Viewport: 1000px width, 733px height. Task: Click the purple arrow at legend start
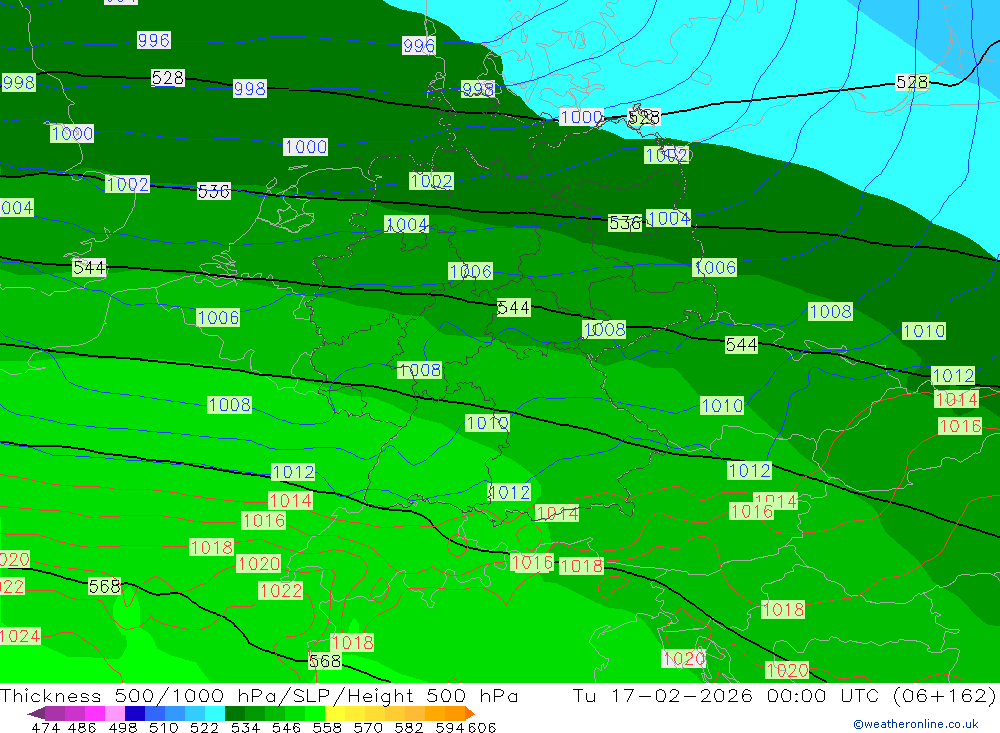click(36, 713)
